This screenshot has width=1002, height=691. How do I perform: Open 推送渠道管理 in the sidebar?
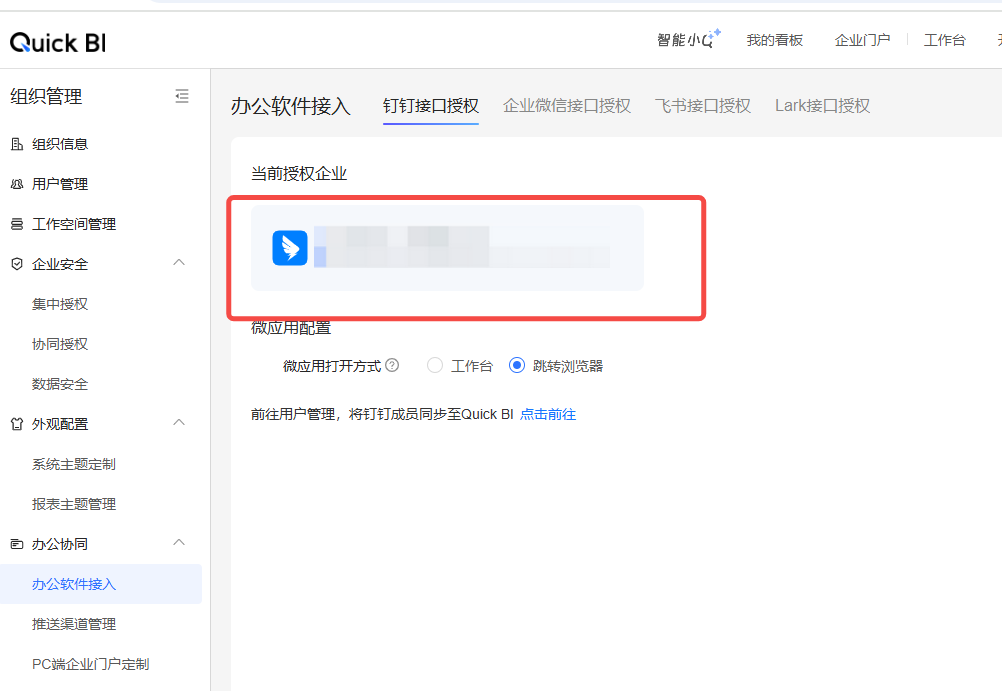click(74, 624)
